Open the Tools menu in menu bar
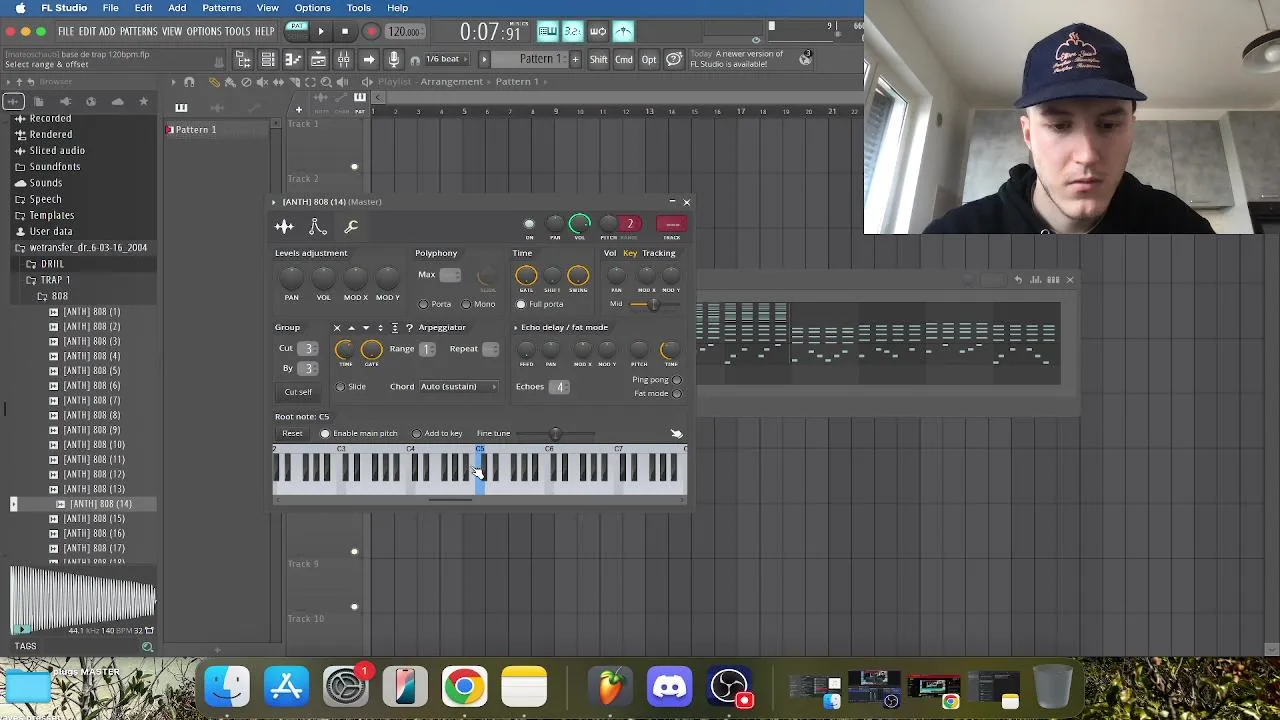This screenshot has width=1280, height=720. pyautogui.click(x=359, y=8)
